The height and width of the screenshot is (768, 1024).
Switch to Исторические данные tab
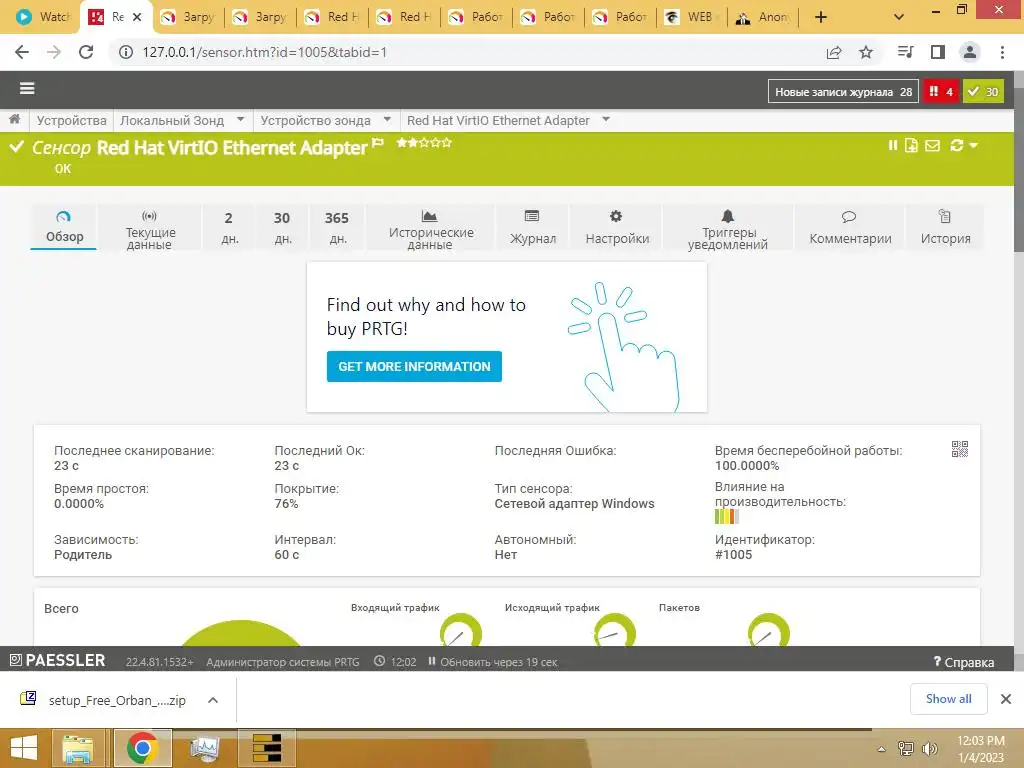pyautogui.click(x=430, y=227)
